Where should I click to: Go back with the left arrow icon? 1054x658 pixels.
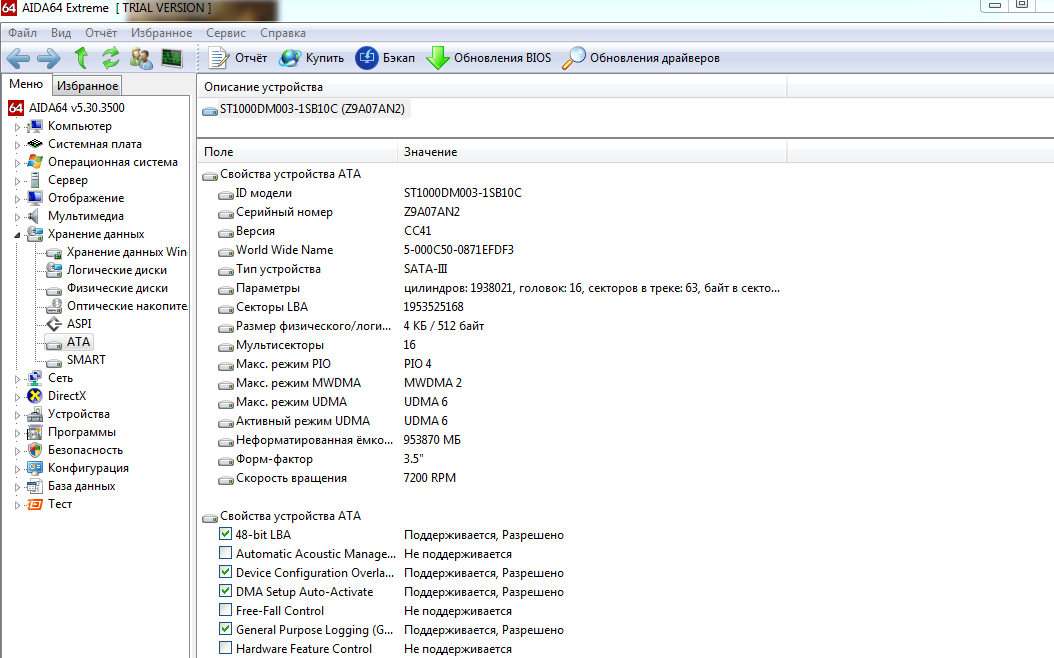[x=18, y=58]
